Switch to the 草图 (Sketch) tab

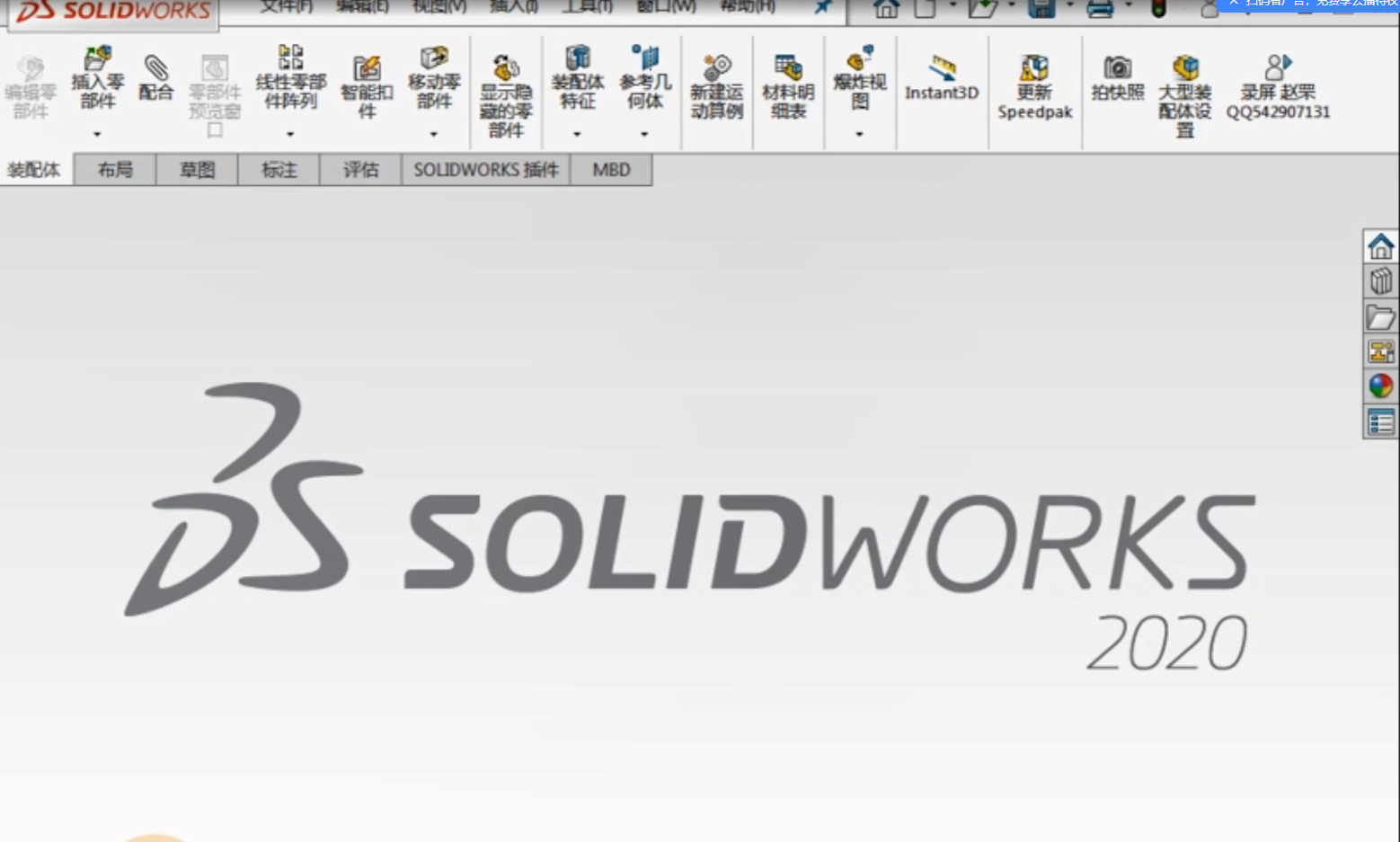[x=197, y=170]
